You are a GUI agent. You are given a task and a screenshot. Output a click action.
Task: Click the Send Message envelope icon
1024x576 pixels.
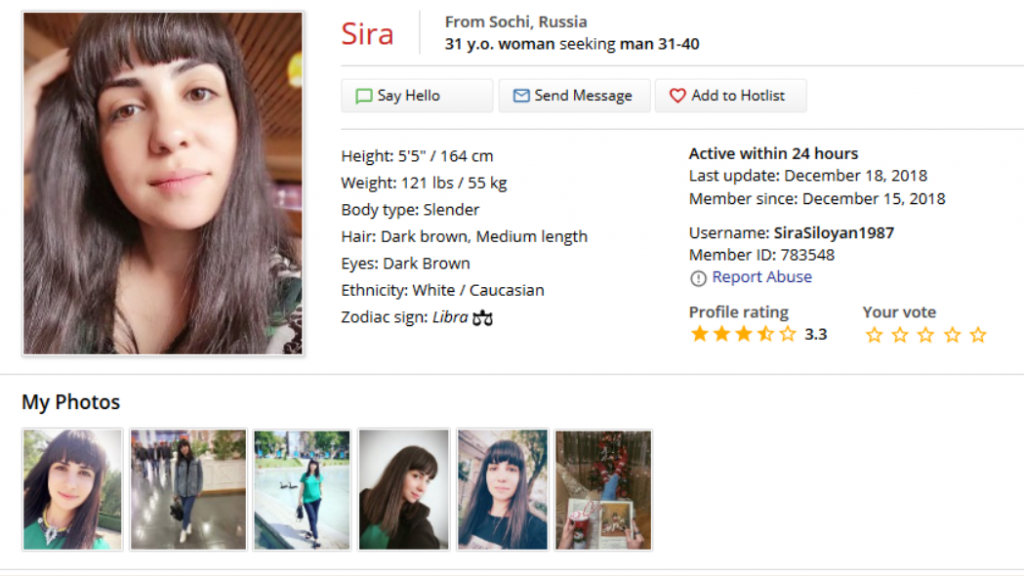click(521, 96)
